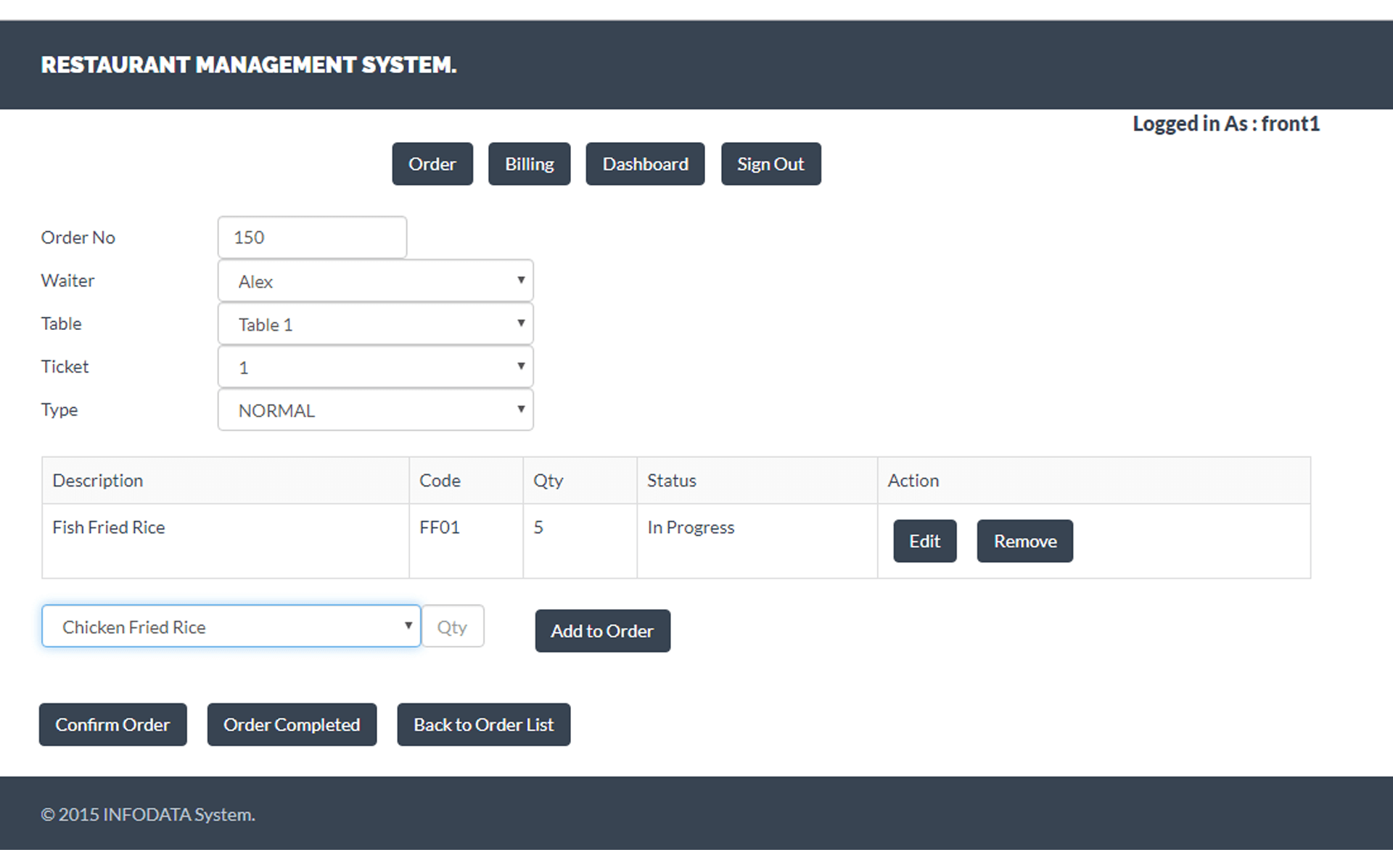Change the order Type from NORMAL
Viewport: 1393px width, 868px height.
pyautogui.click(x=375, y=410)
